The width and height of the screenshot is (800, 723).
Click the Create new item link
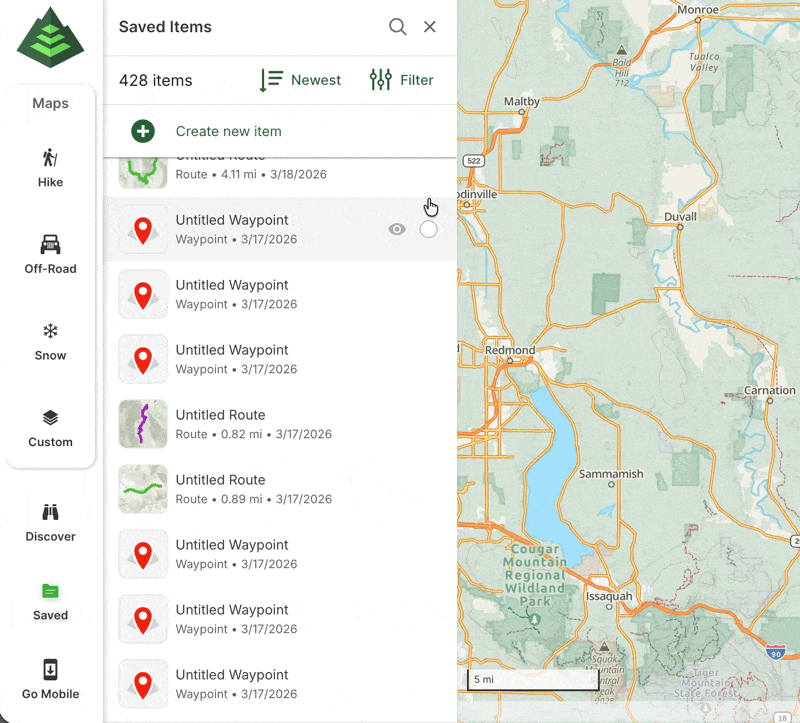[228, 131]
